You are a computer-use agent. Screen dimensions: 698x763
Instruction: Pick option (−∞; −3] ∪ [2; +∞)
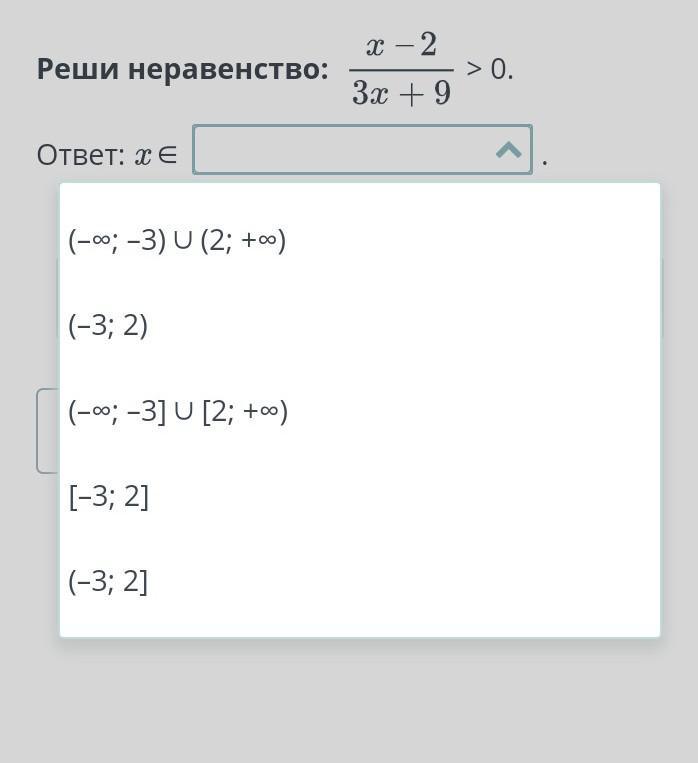pyautogui.click(x=360, y=411)
